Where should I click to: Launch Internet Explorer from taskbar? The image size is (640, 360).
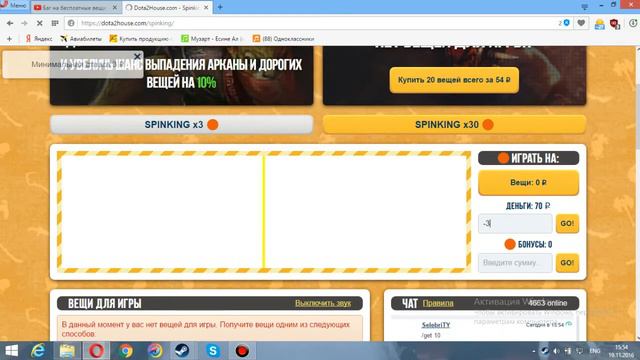(x=38, y=351)
